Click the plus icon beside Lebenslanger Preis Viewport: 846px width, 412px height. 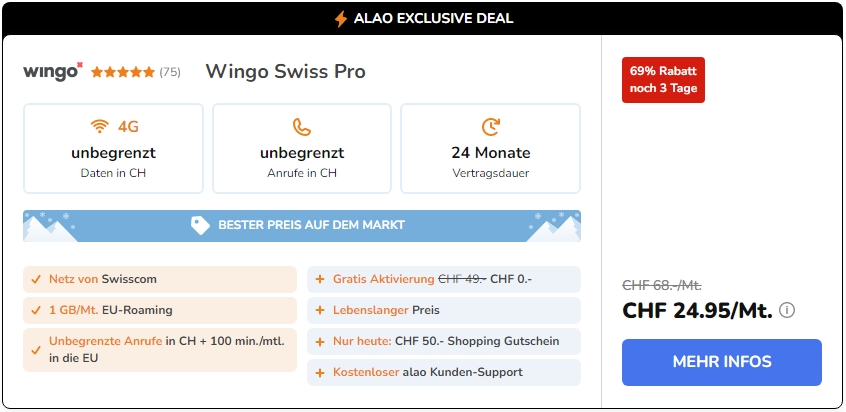click(x=320, y=311)
